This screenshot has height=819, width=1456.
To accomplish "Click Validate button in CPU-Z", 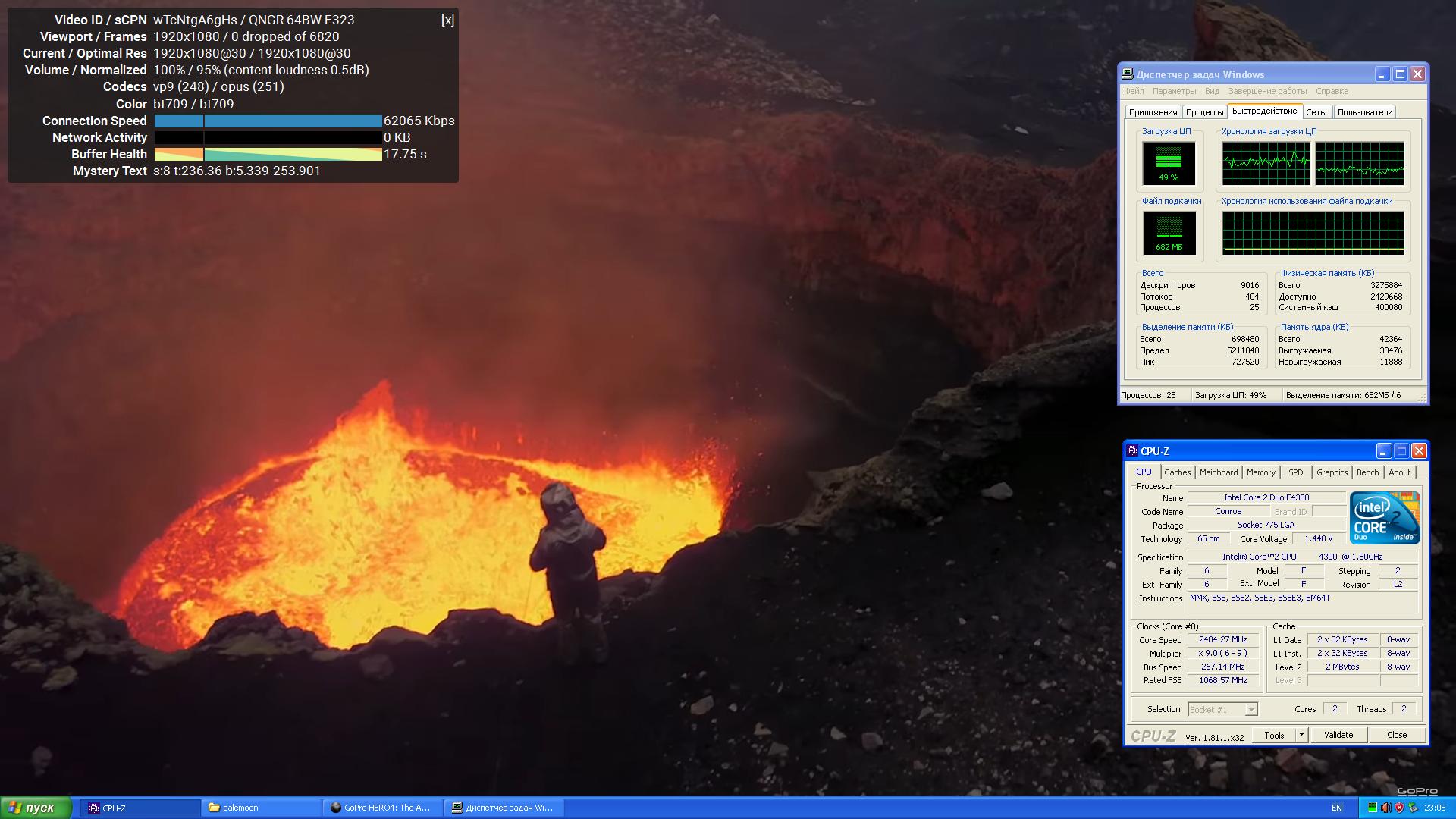I will 1339,735.
